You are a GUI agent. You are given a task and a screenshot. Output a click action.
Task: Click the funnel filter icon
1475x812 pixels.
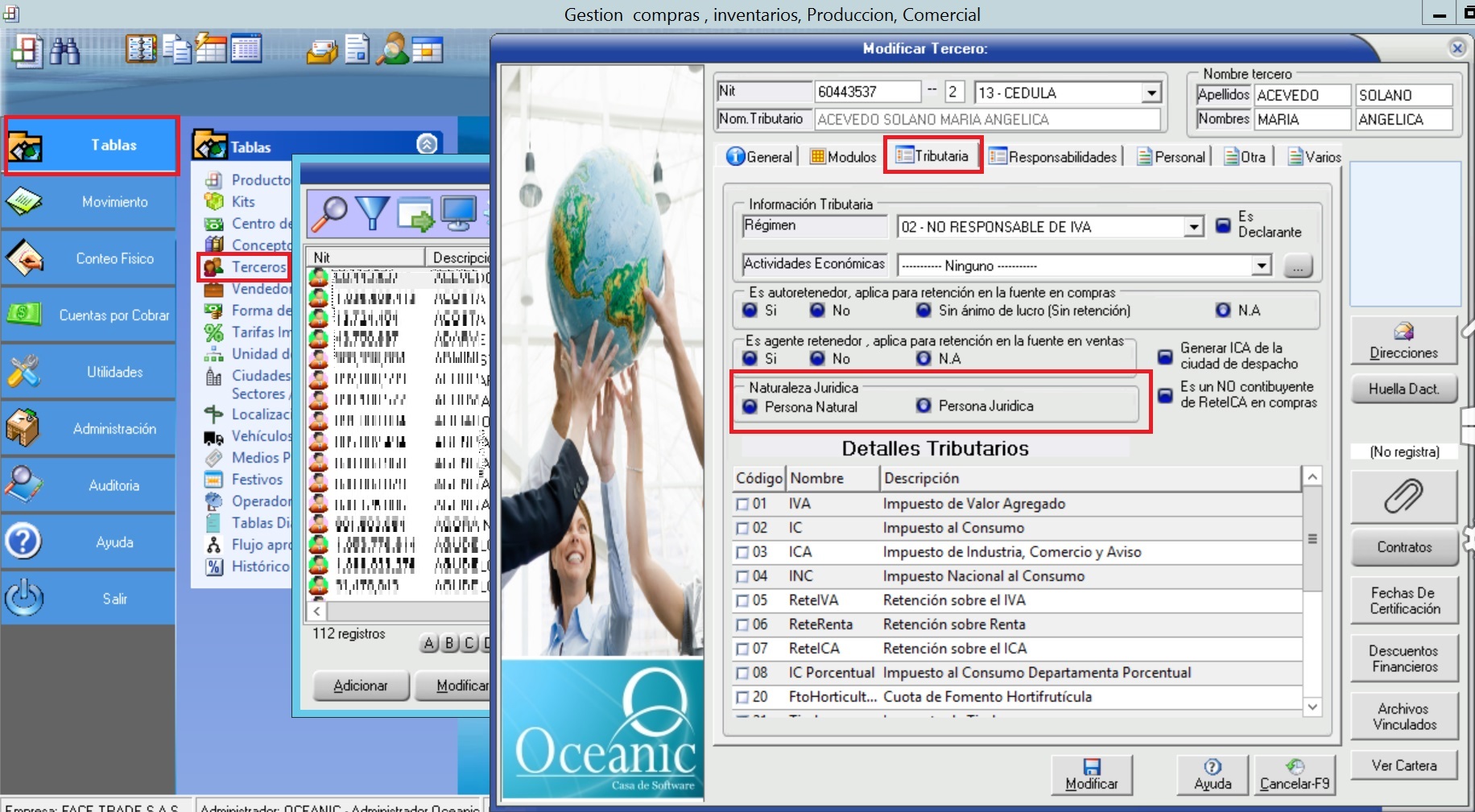(x=372, y=213)
